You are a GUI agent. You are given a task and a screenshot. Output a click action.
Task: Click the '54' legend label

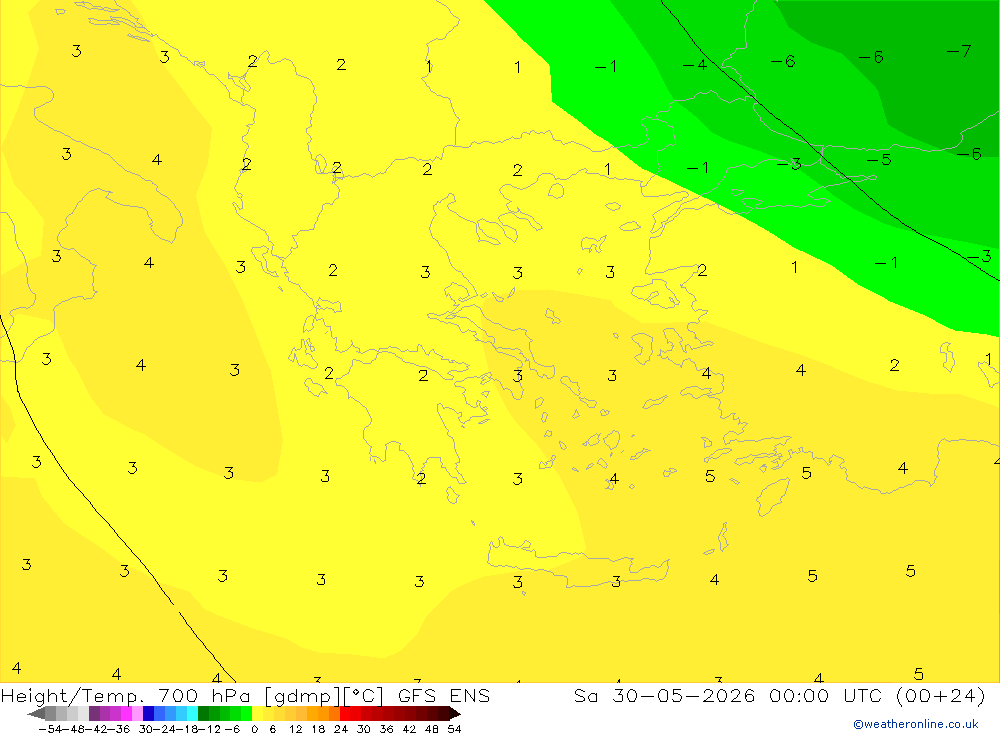click(454, 729)
